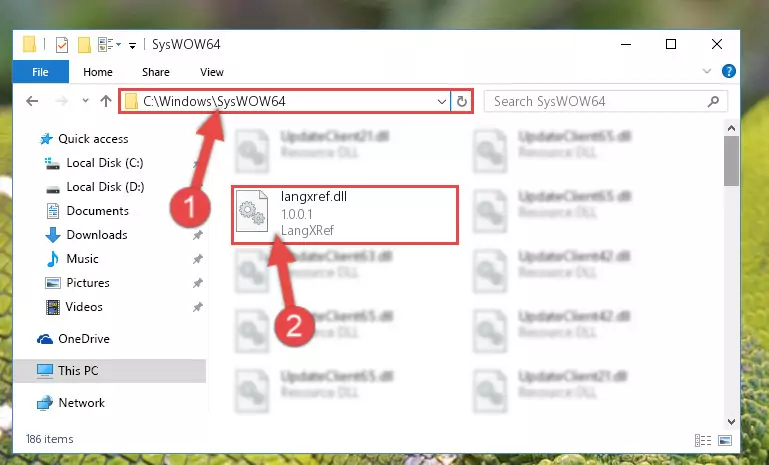Switch to the View ribbon tab
The height and width of the screenshot is (465, 769).
tap(211, 72)
